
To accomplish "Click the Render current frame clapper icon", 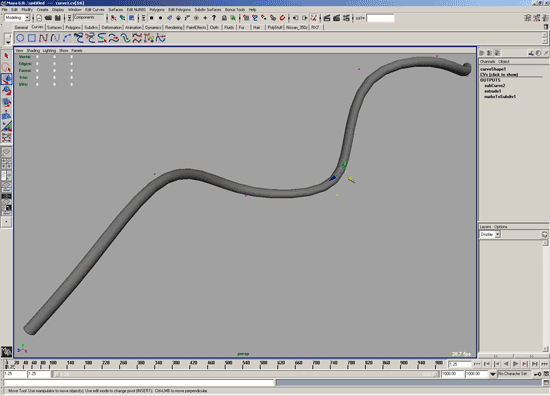I will click(327, 18).
